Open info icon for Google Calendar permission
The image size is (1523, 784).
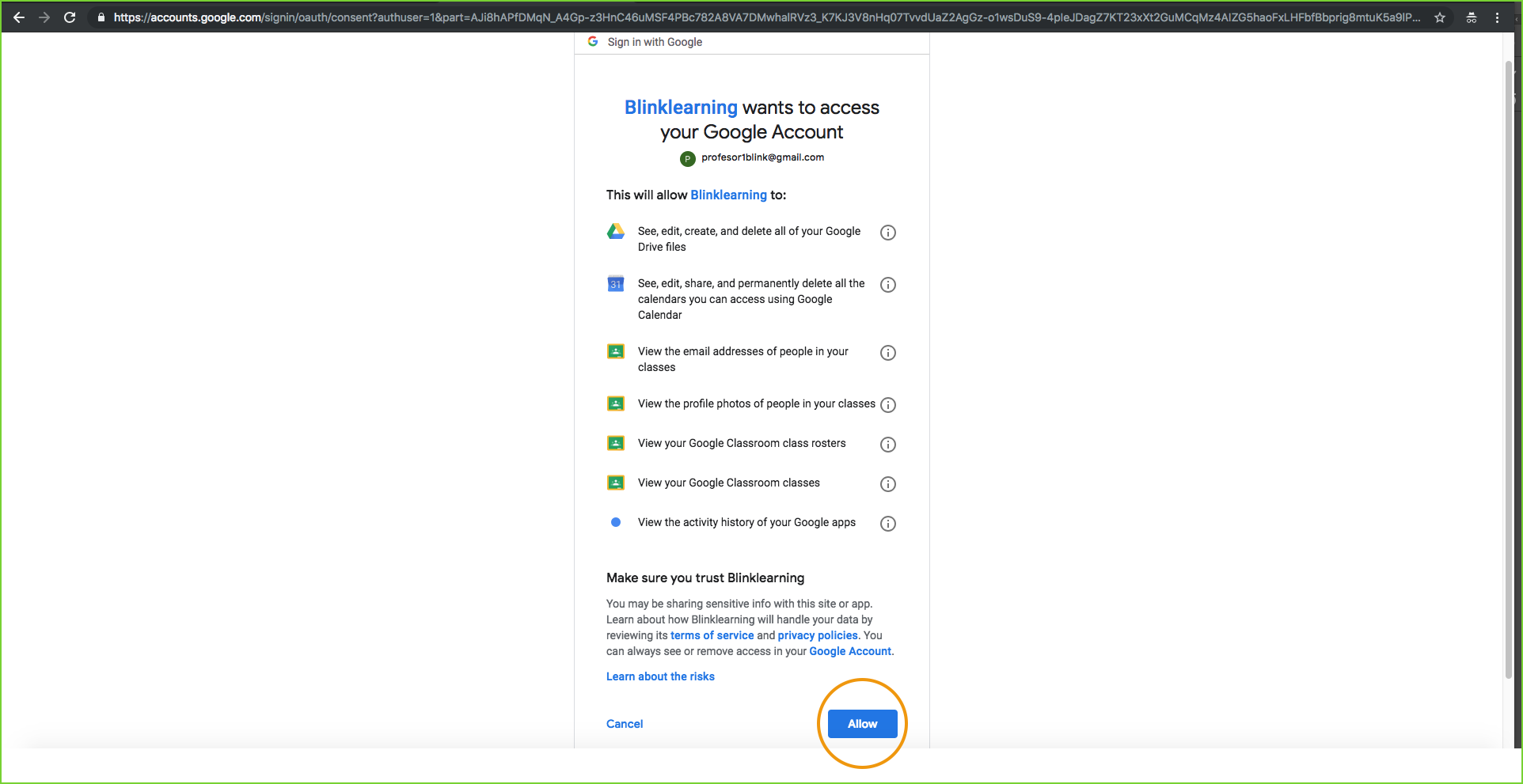(x=888, y=285)
